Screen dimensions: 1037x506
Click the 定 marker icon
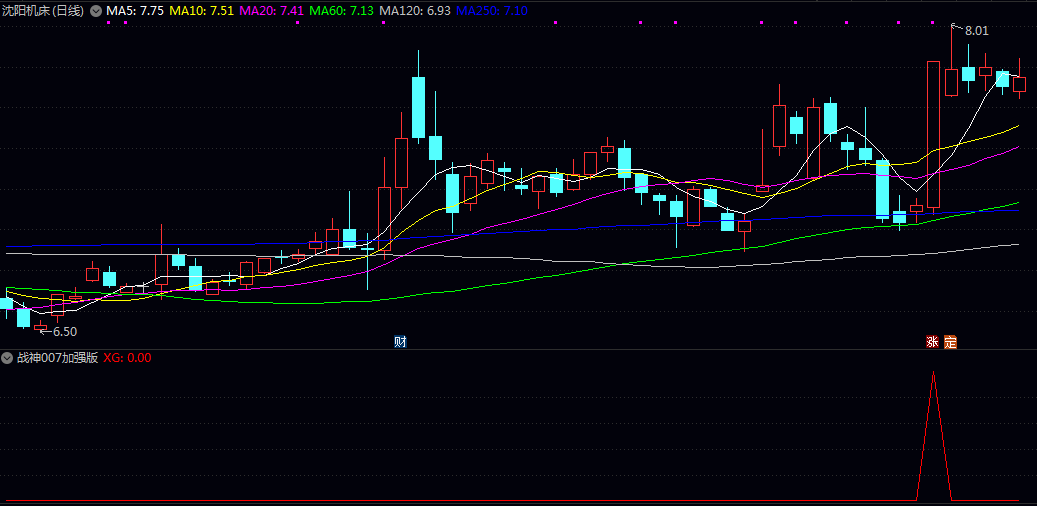950,342
